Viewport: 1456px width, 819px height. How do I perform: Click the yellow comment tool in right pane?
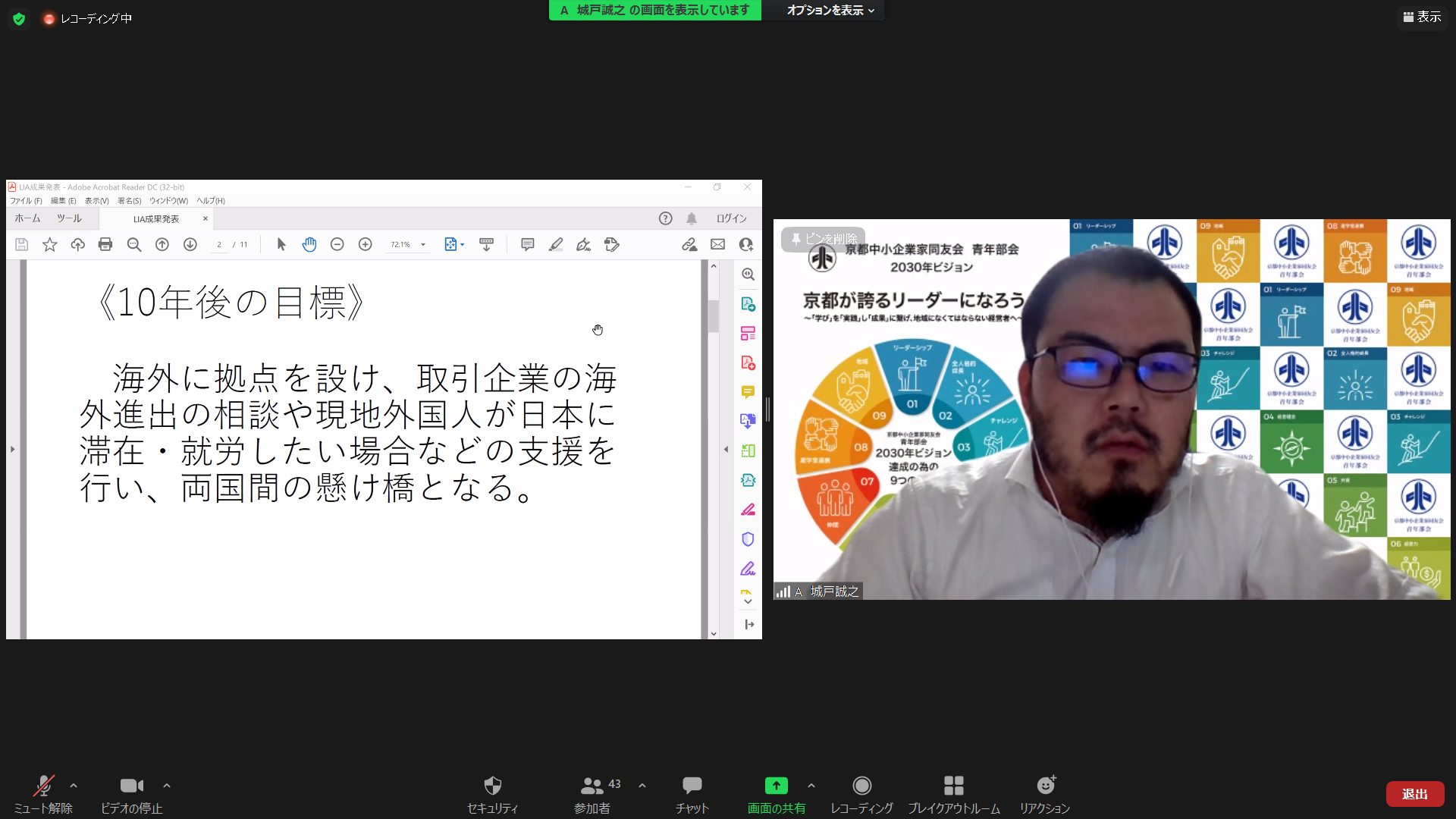click(x=748, y=392)
